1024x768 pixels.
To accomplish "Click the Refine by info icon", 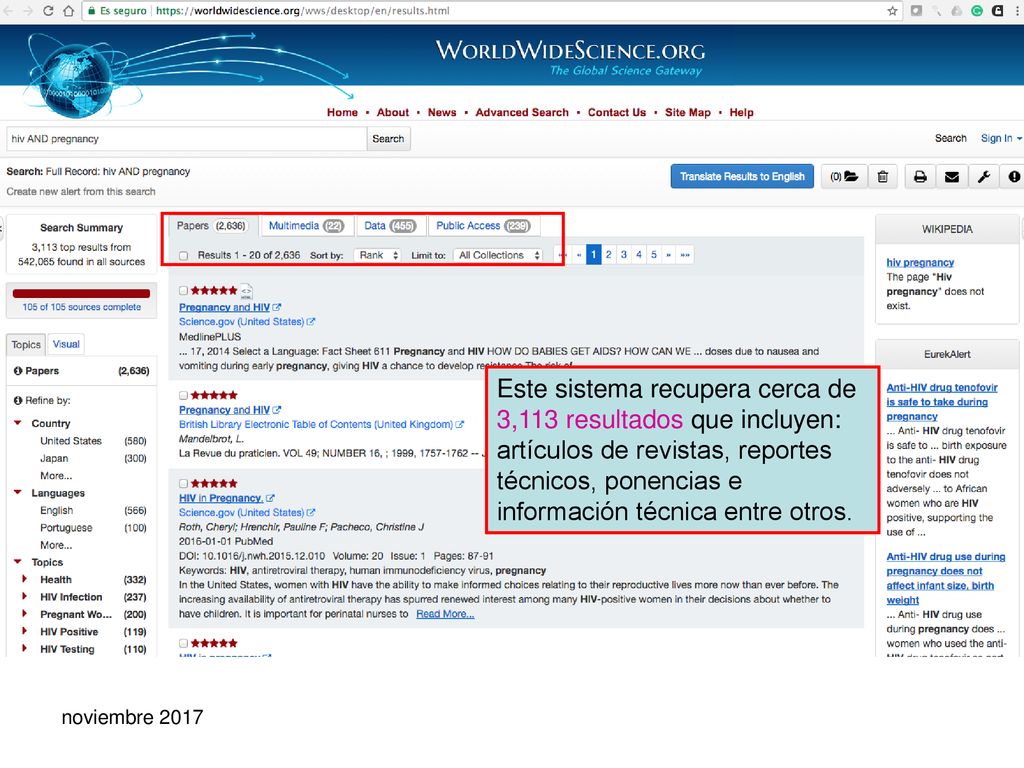I will pyautogui.click(x=18, y=400).
